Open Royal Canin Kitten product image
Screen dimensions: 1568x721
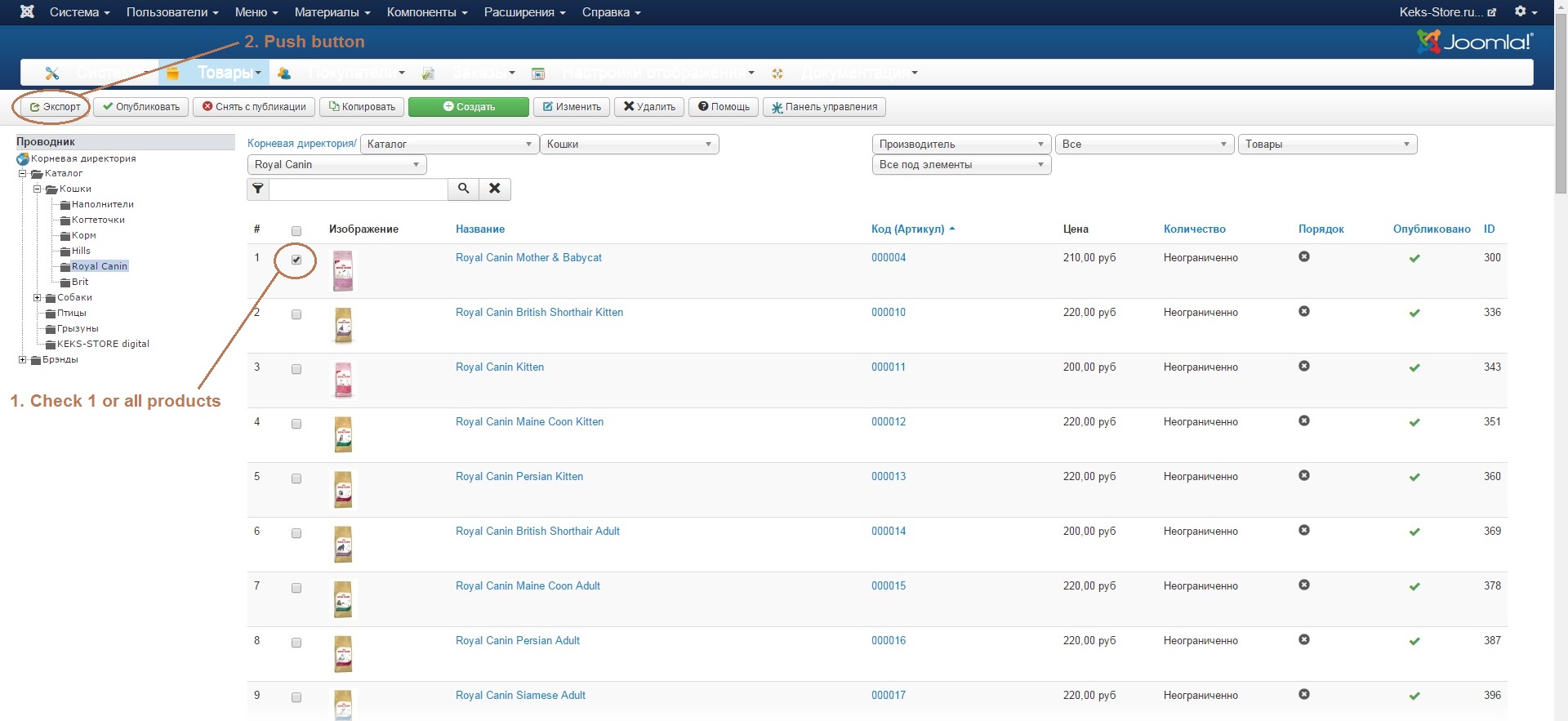tap(343, 381)
